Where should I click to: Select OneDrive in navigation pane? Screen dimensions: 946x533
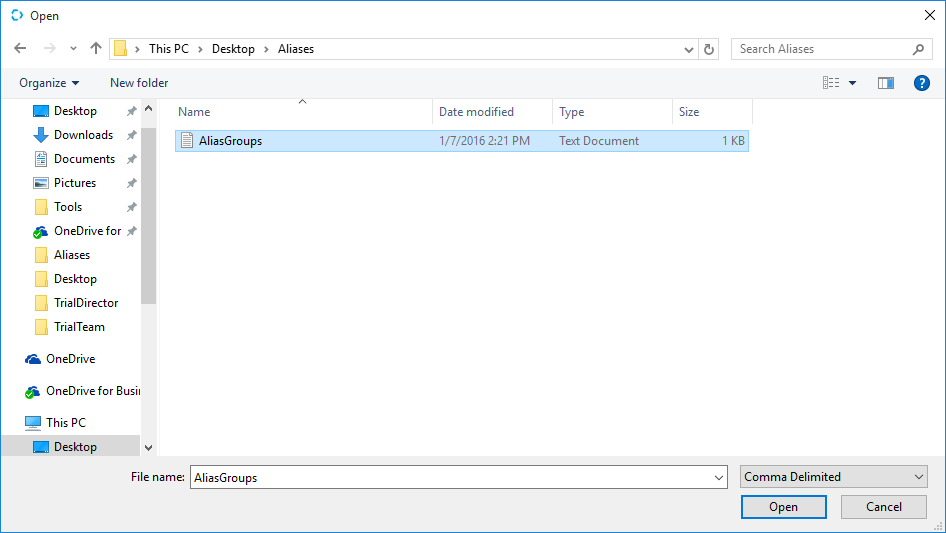tap(70, 359)
